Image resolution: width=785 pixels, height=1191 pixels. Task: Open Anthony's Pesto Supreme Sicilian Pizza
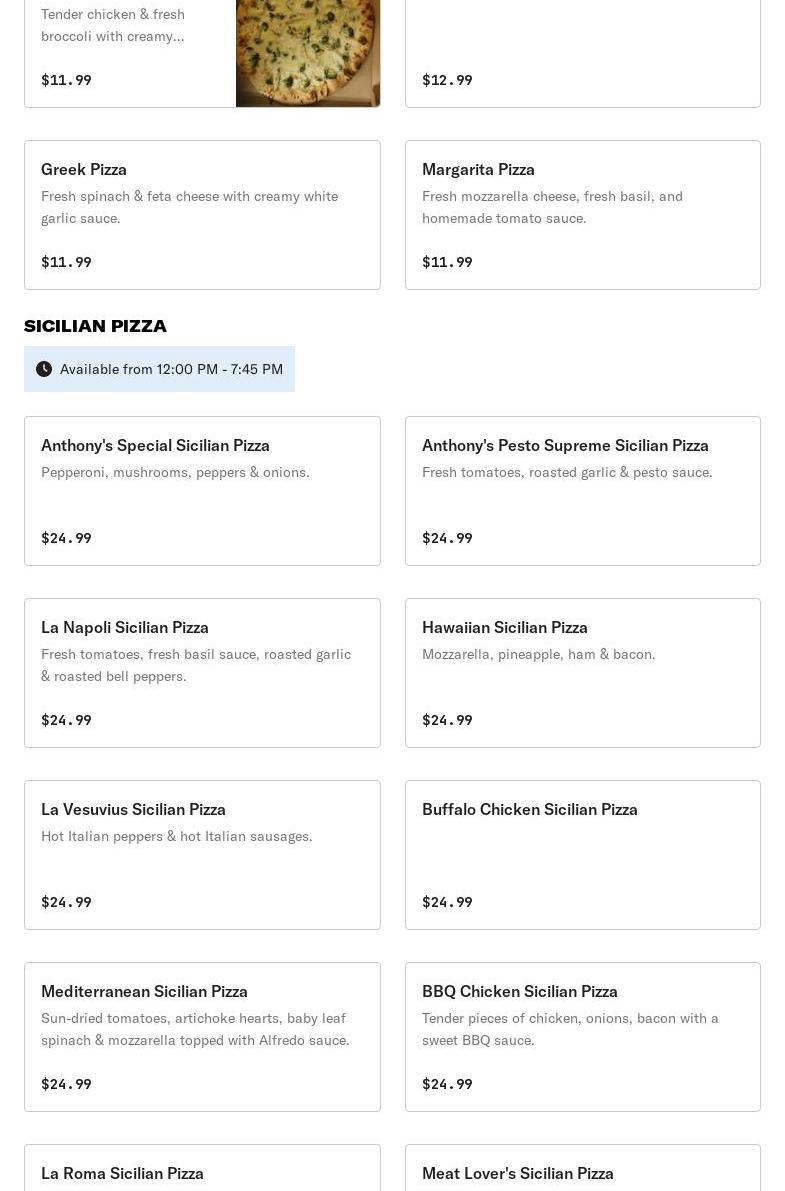click(582, 491)
